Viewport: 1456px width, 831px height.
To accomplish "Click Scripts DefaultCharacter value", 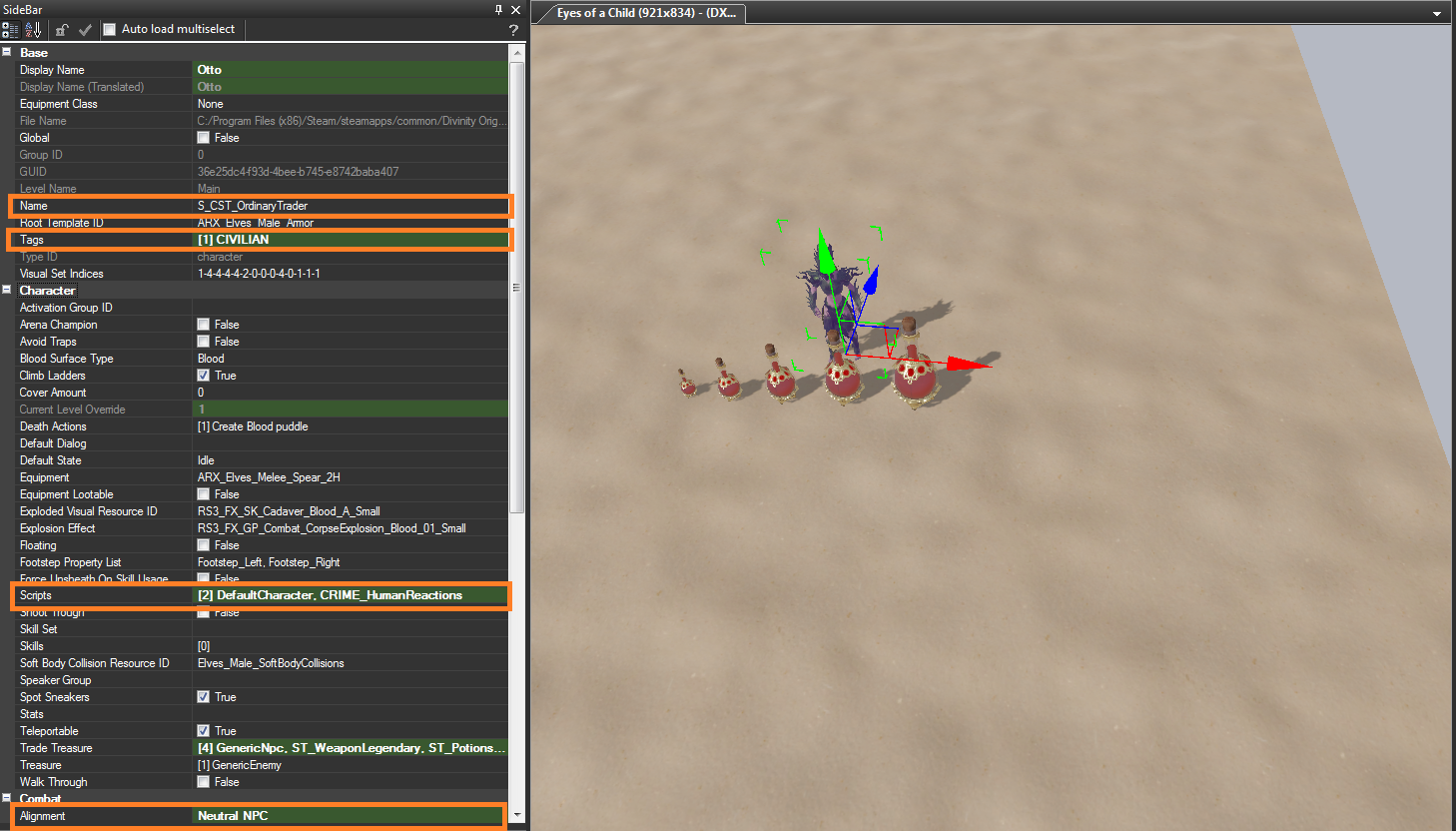I will pyautogui.click(x=351, y=595).
